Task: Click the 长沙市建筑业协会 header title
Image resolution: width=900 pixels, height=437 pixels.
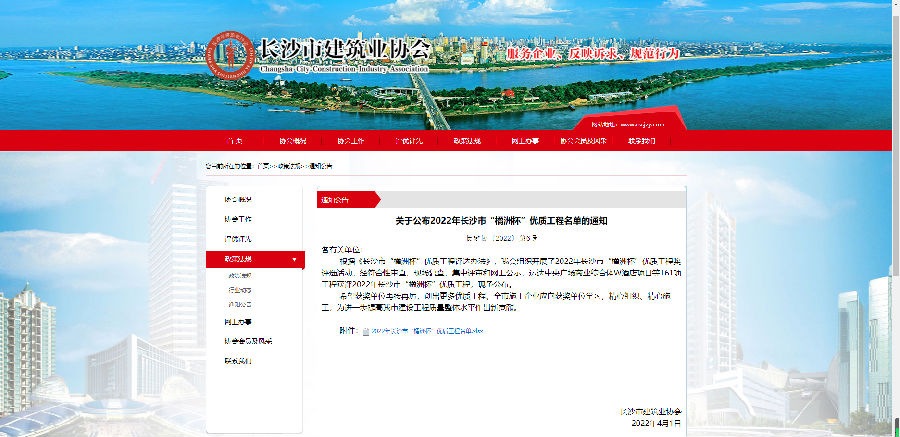Action: click(345, 48)
